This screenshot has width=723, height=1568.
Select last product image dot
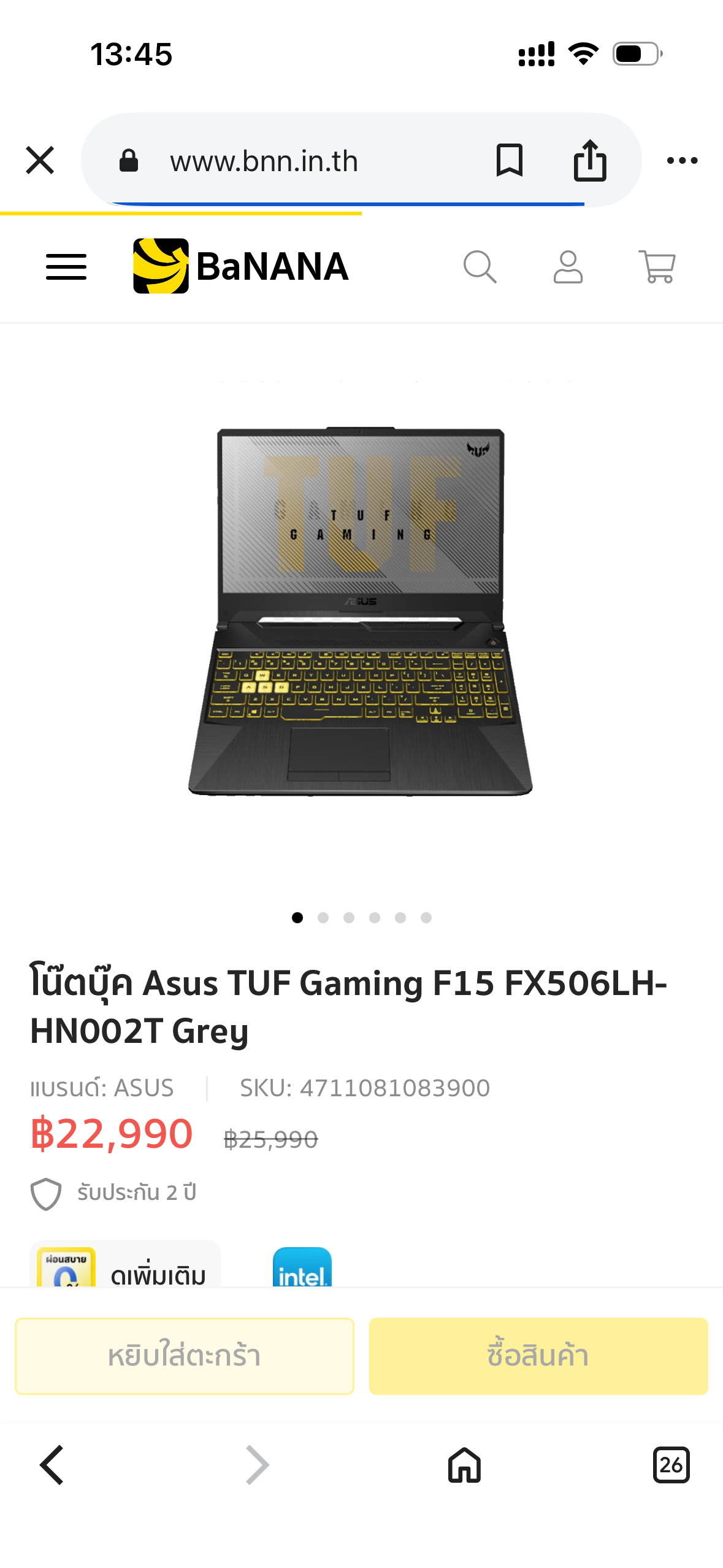pyautogui.click(x=426, y=918)
